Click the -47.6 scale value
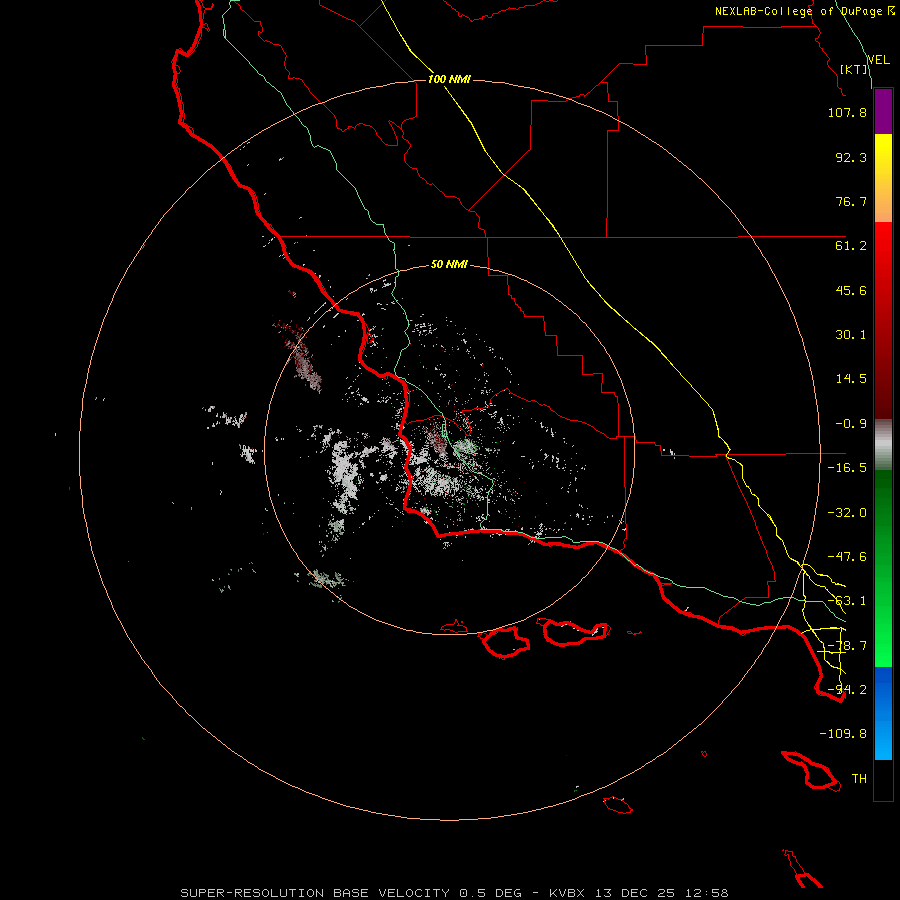Viewport: 900px width, 900px height. click(847, 557)
